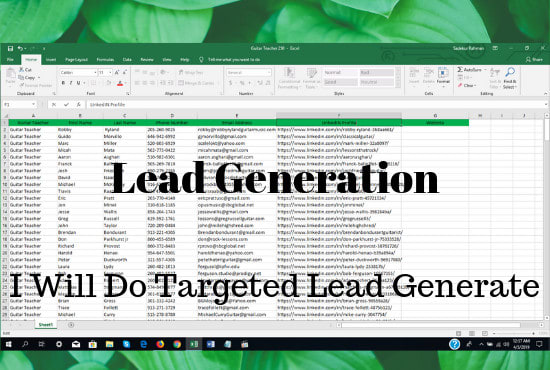The width and height of the screenshot is (550, 370).
Task: Open the Page Layout tab
Action: coord(76,60)
